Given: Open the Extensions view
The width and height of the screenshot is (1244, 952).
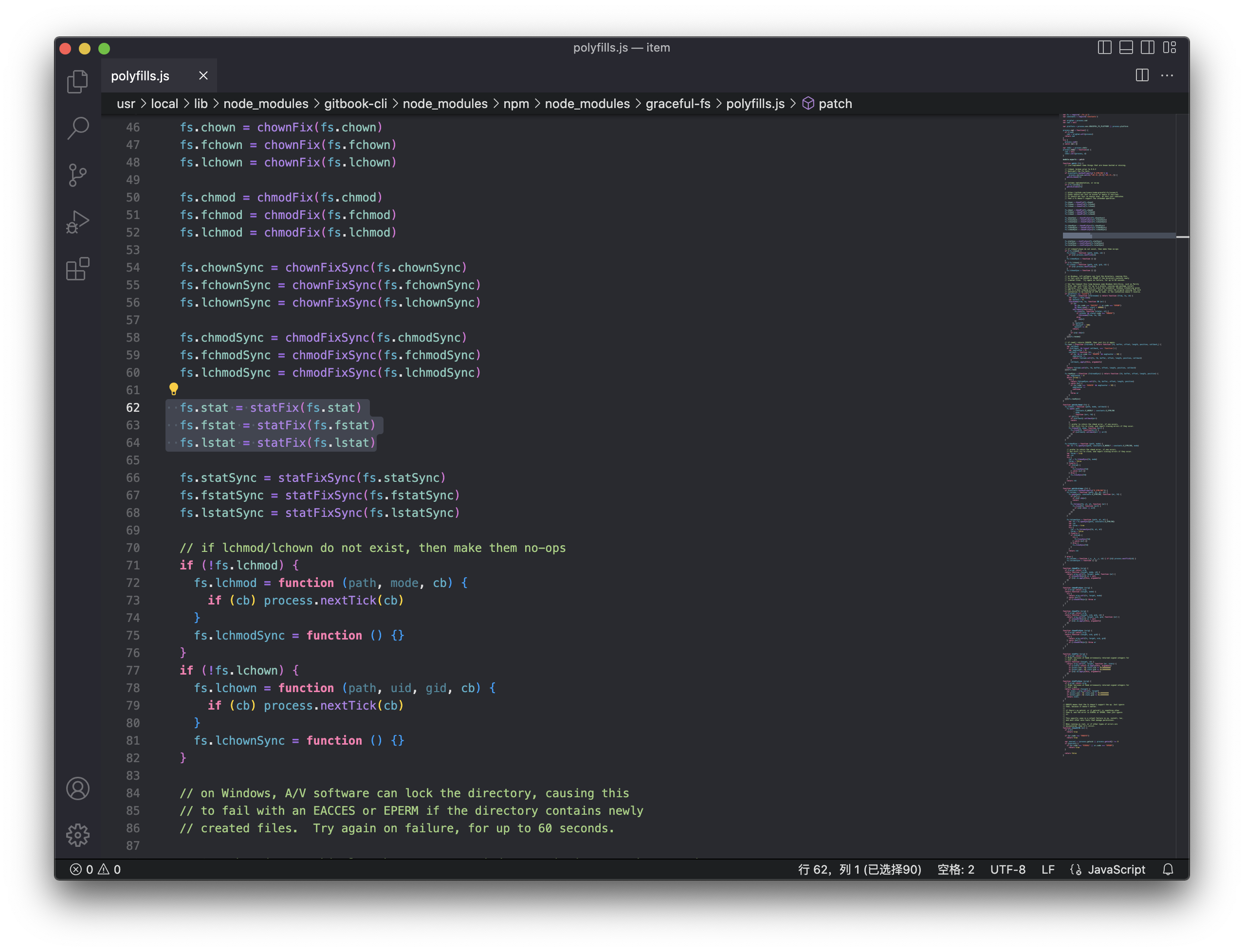Looking at the screenshot, I should click(78, 269).
